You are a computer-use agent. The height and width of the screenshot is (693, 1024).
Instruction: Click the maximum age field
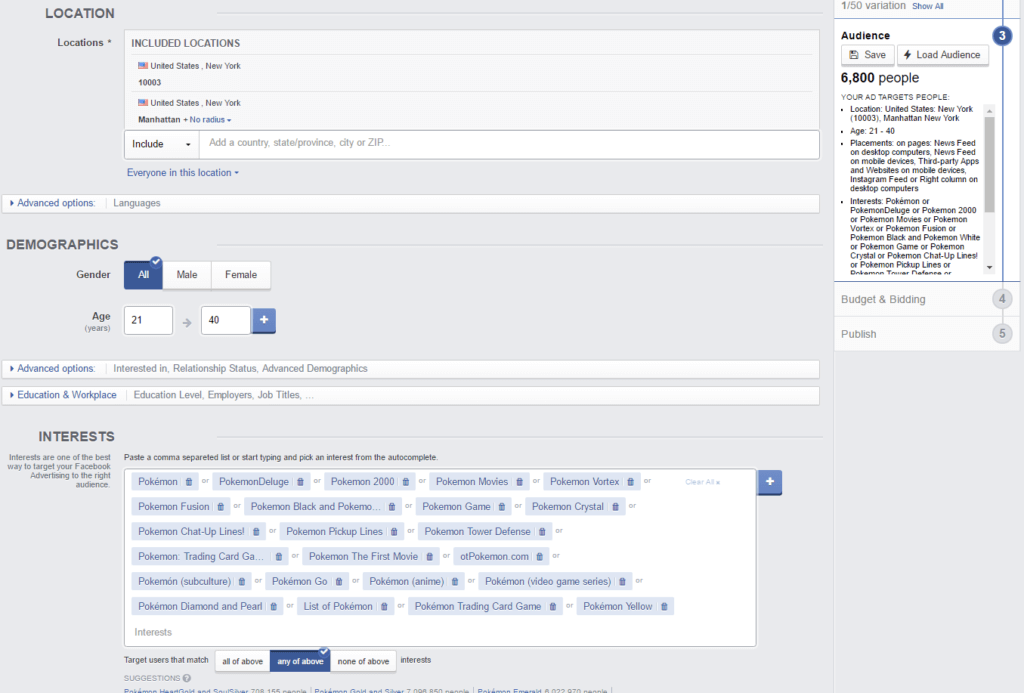pos(225,320)
